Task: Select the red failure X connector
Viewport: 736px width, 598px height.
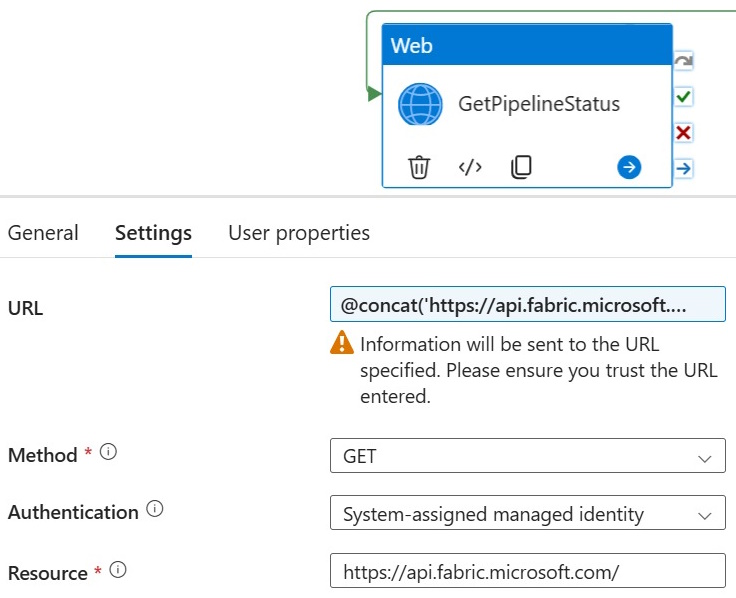Action: (x=684, y=133)
